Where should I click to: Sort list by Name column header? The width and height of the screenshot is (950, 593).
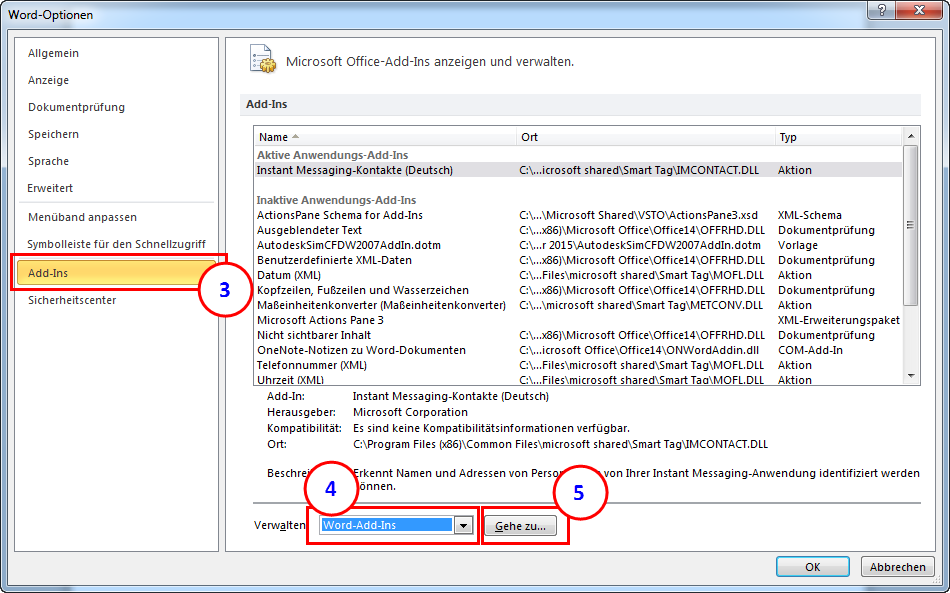pos(385,137)
